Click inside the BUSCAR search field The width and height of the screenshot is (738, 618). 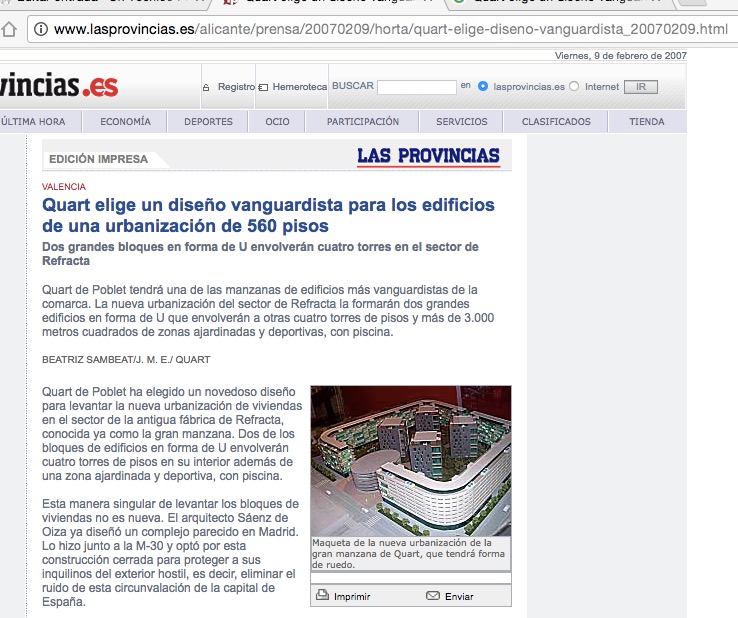tap(416, 87)
